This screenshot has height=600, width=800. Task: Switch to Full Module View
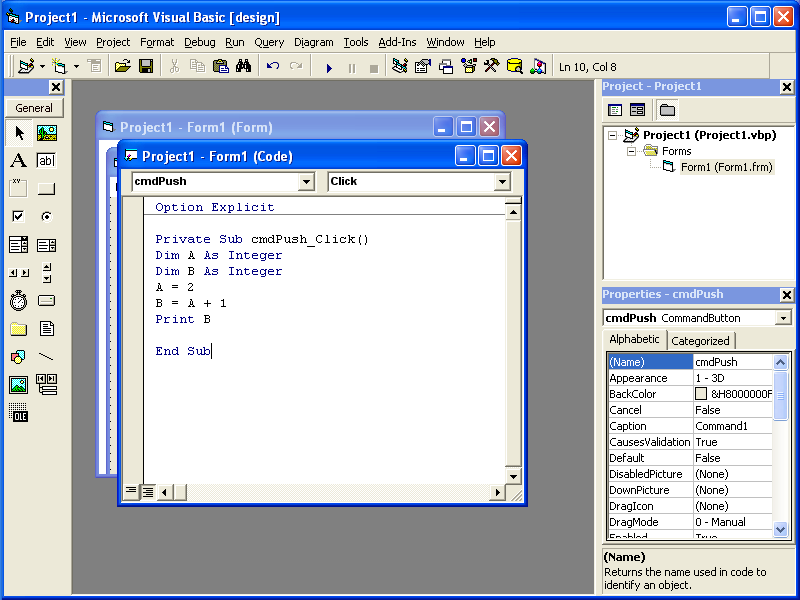click(x=148, y=492)
